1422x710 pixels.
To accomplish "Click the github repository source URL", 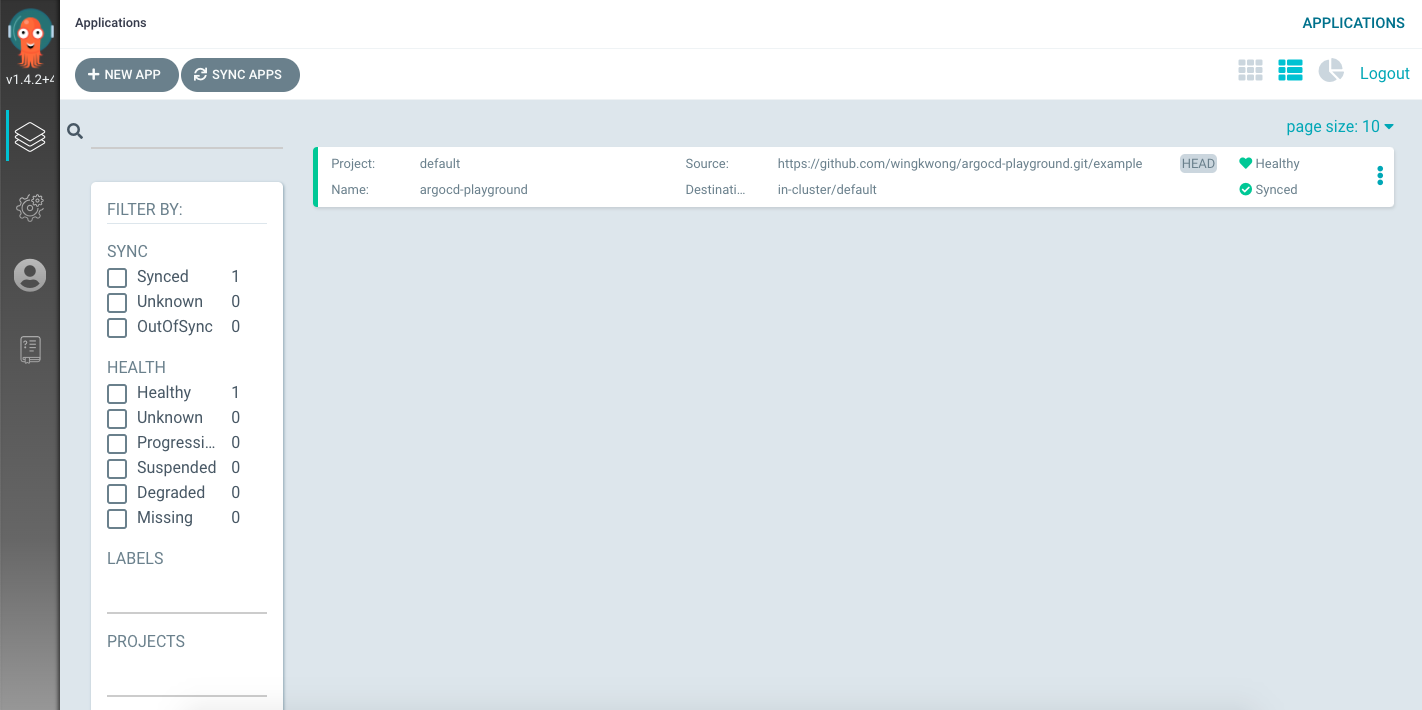I will coord(960,163).
